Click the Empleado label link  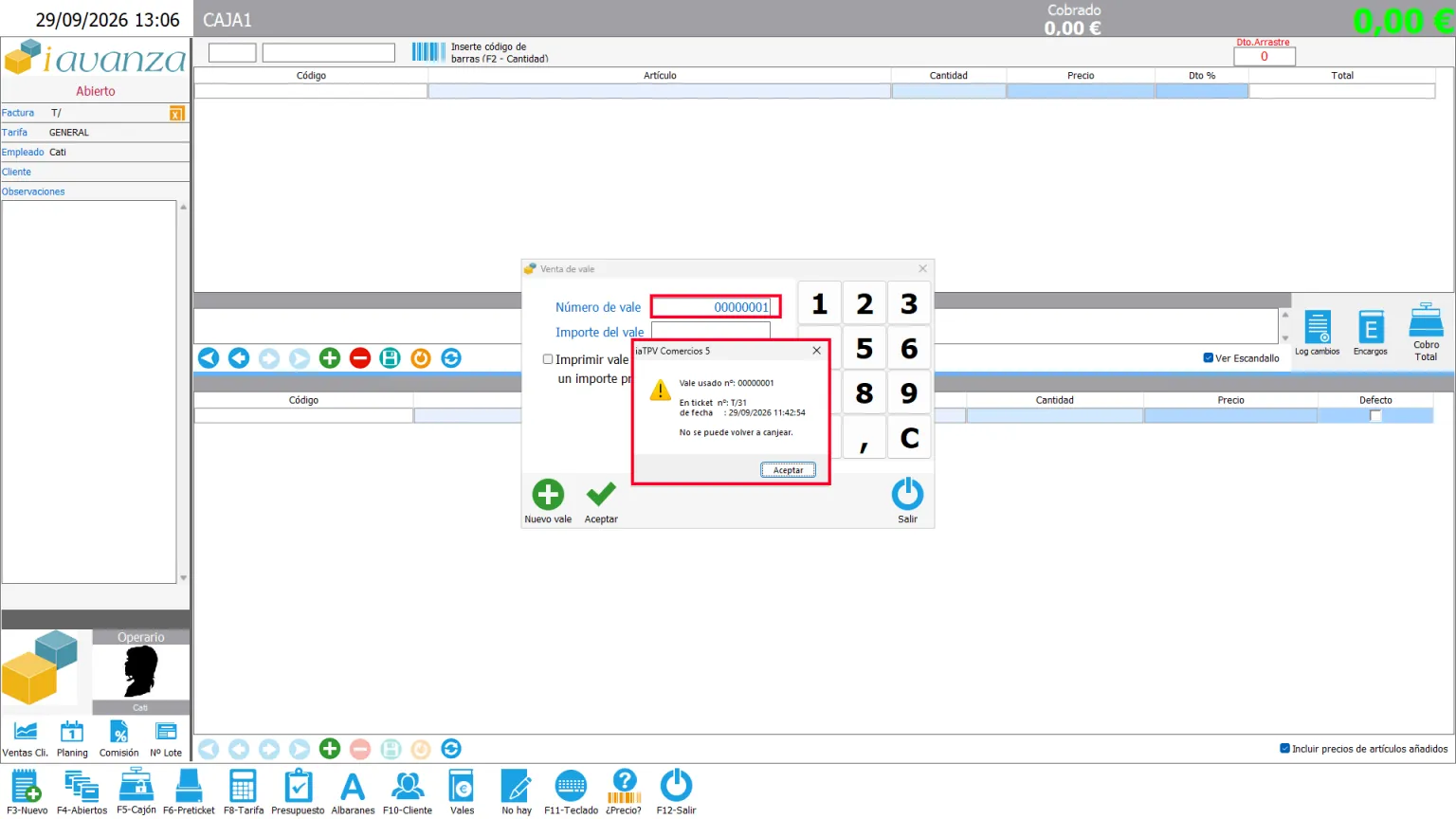coord(23,153)
